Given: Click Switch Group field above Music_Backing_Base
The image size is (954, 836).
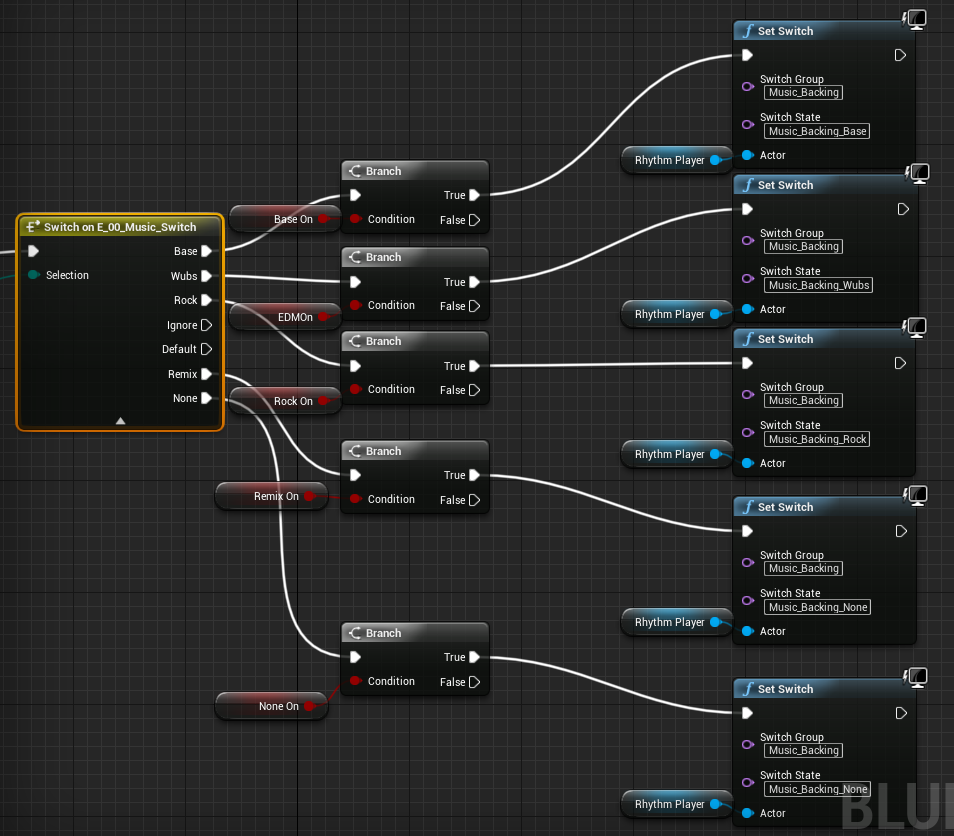Looking at the screenshot, I should [804, 92].
